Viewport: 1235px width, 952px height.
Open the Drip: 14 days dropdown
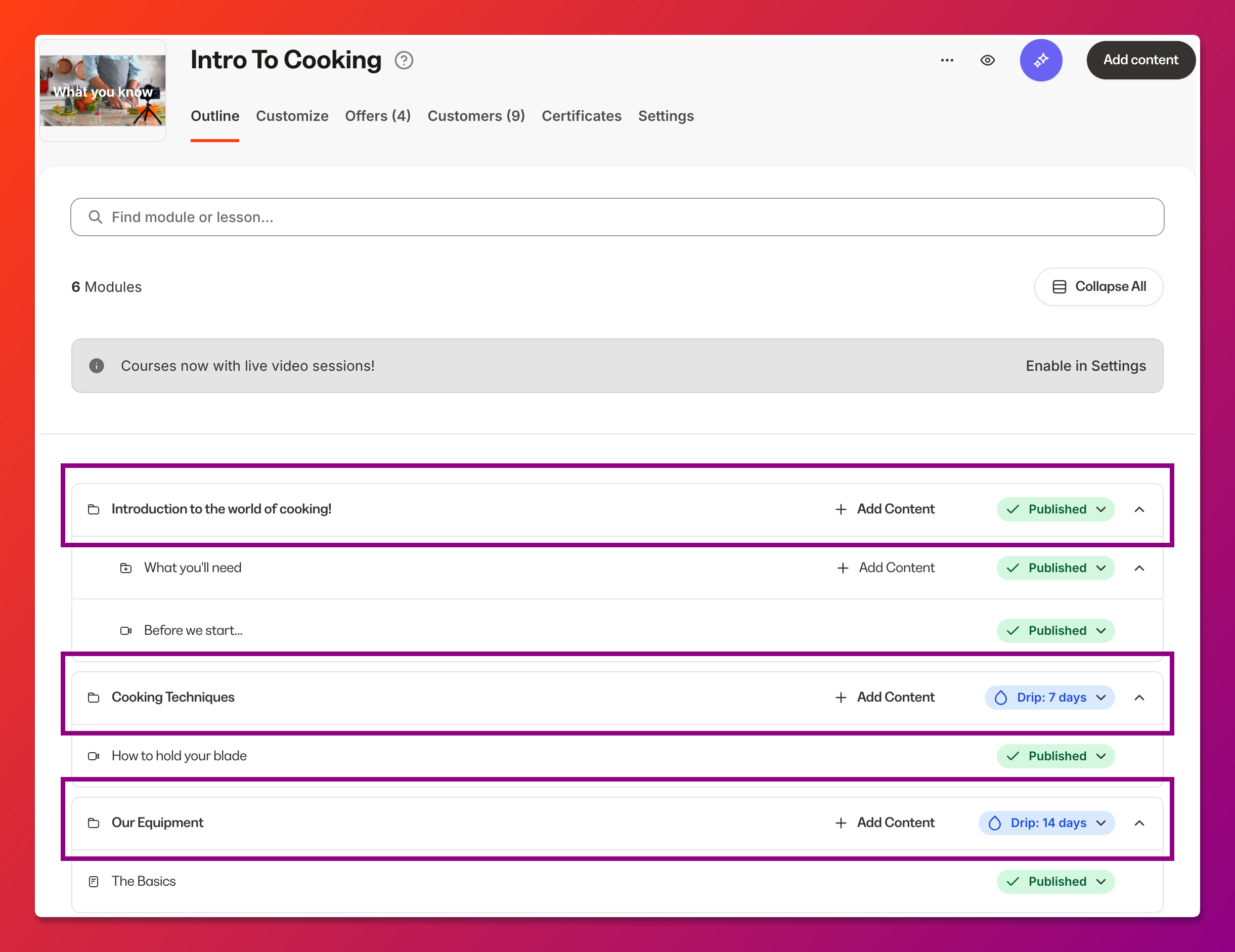(x=1046, y=823)
